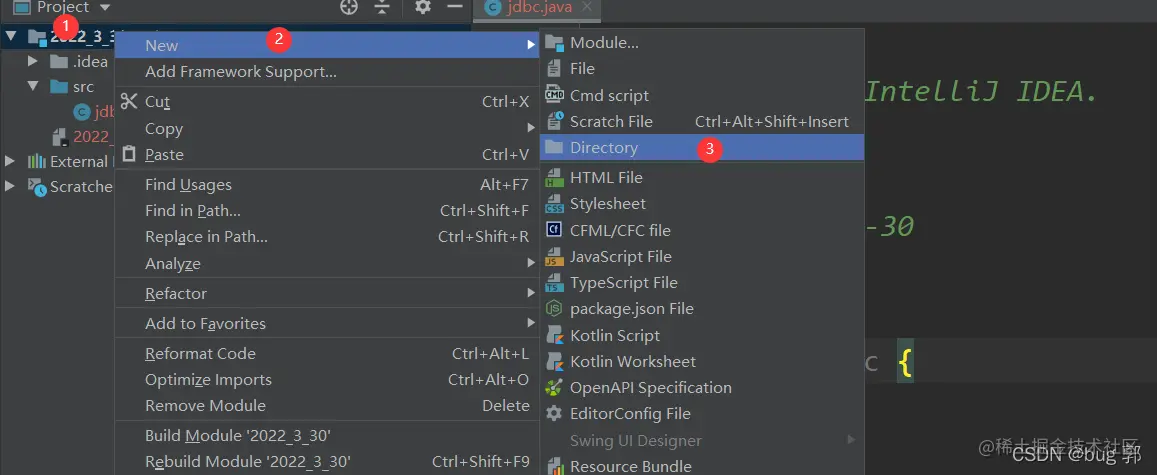Create a new Scratch File
Screen dimensions: 1157x475
702,121
